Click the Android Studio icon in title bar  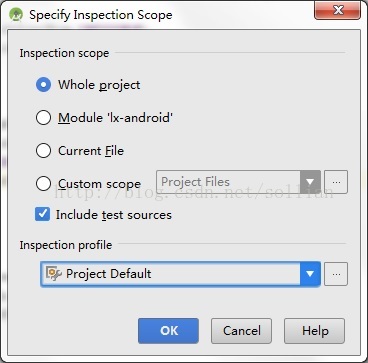[16, 15]
